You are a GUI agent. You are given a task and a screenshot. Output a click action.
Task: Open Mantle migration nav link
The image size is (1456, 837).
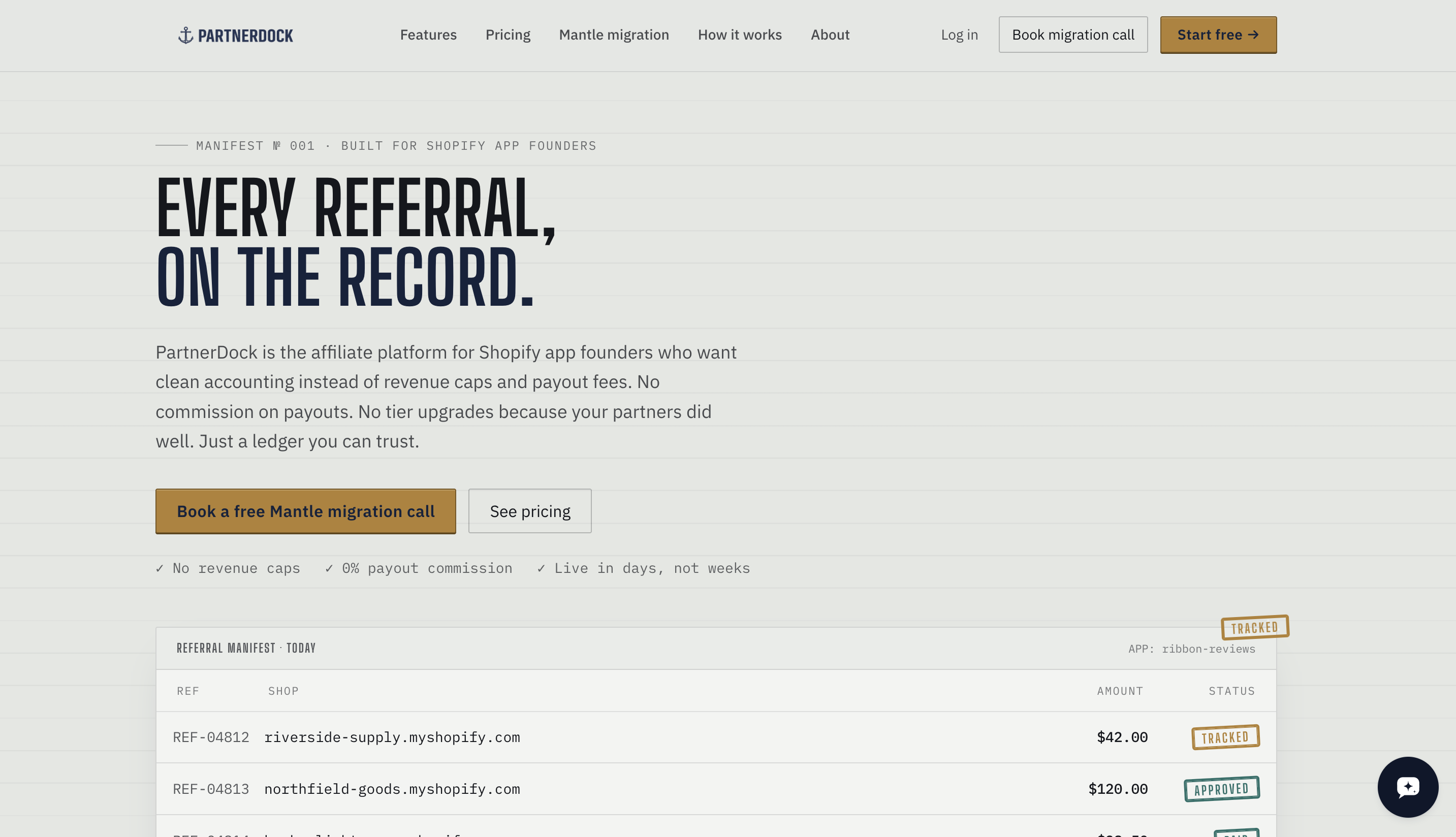tap(614, 35)
